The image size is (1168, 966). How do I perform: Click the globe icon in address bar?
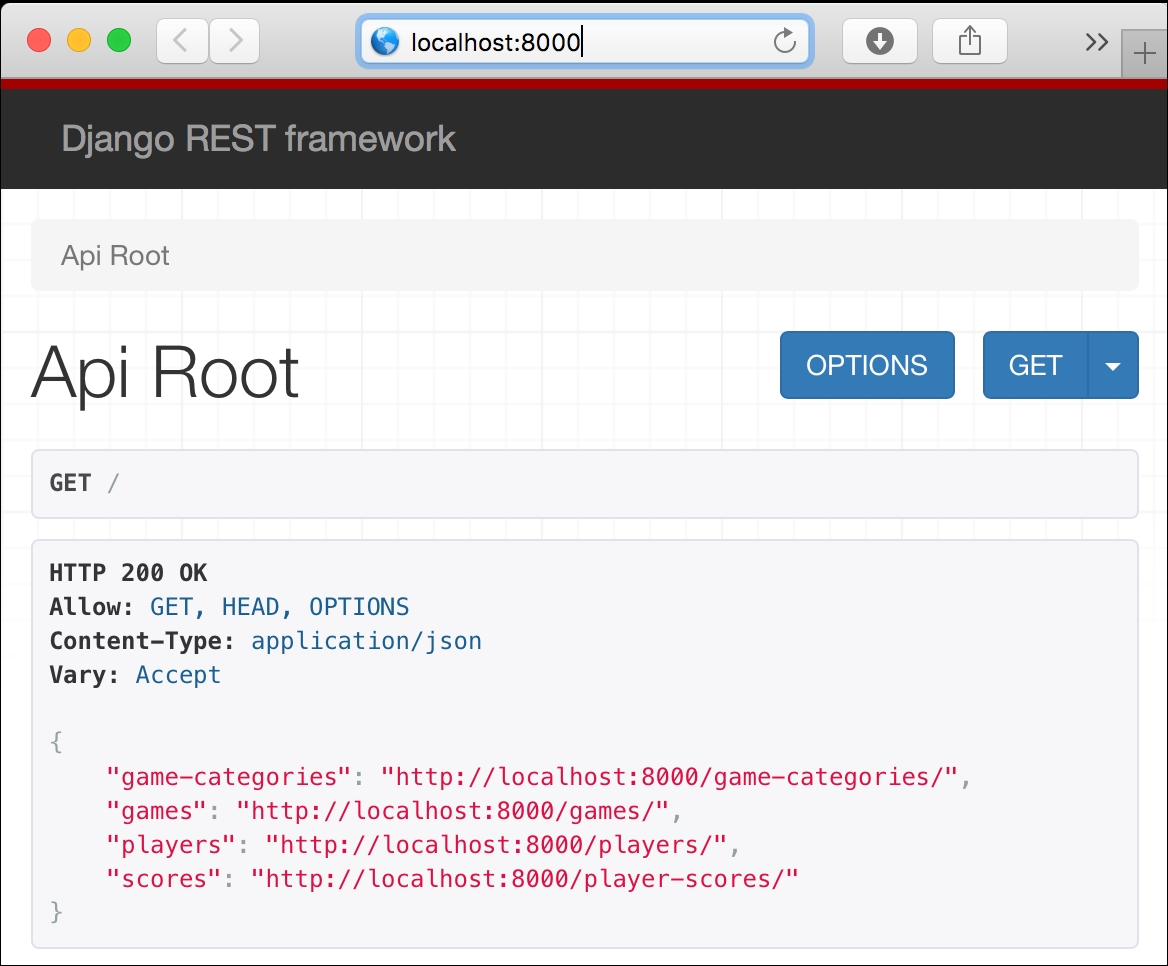(385, 41)
